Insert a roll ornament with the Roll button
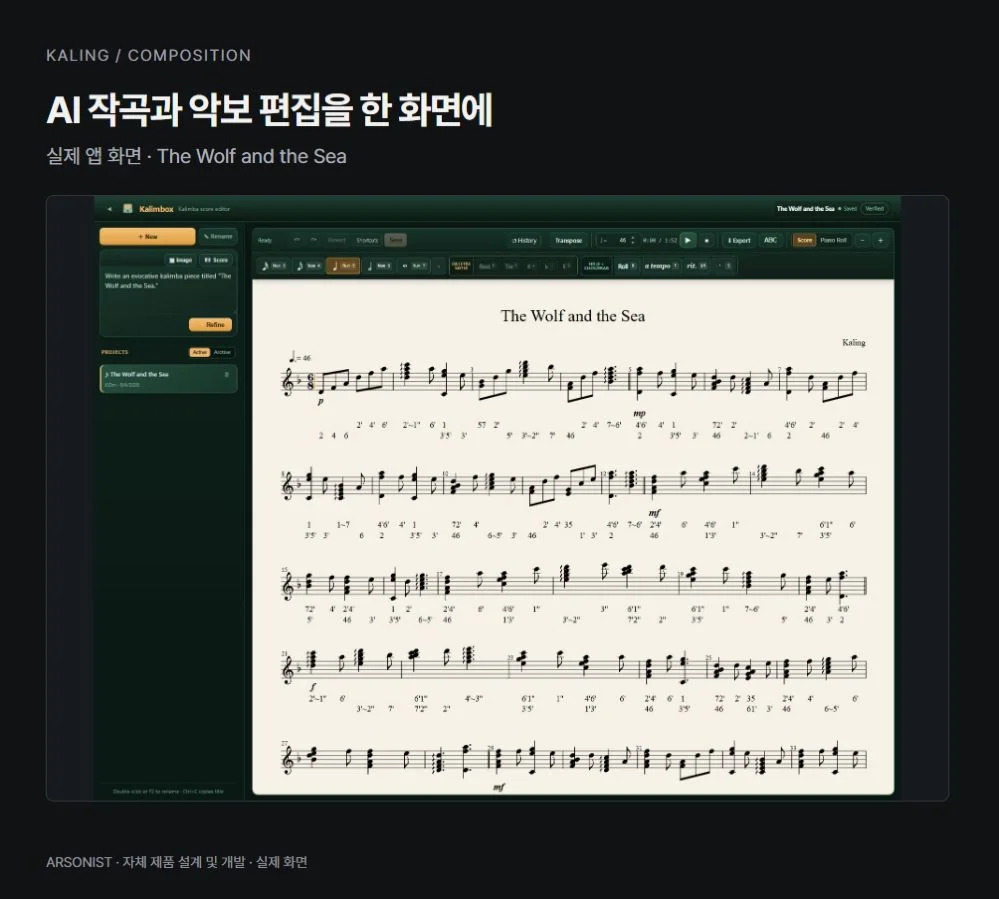This screenshot has height=899, width=999. (x=626, y=266)
